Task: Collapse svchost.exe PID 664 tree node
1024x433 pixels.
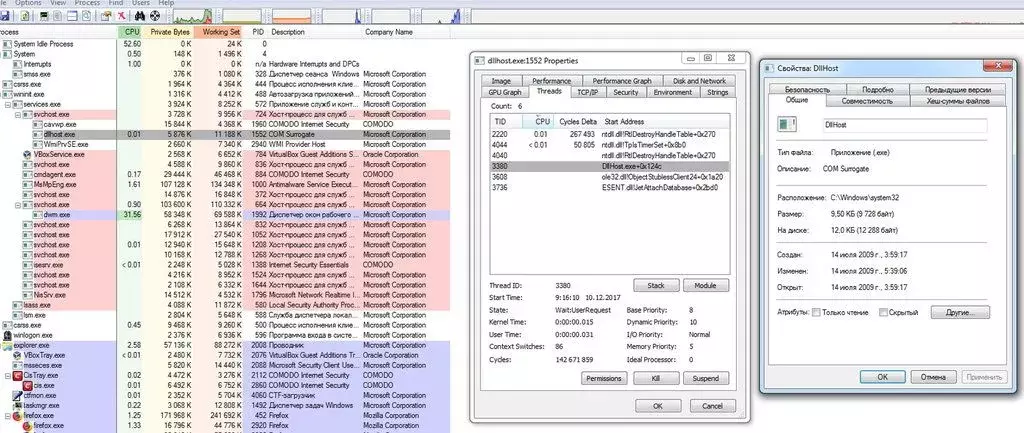Action: (18, 204)
